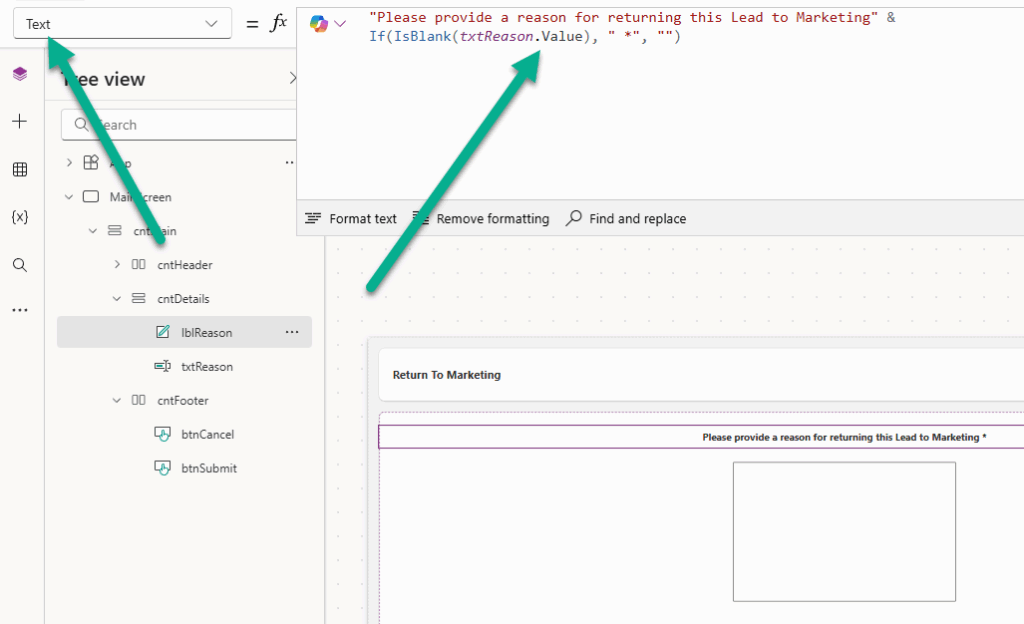This screenshot has width=1024, height=624.
Task: Click Format text button
Action: (351, 219)
